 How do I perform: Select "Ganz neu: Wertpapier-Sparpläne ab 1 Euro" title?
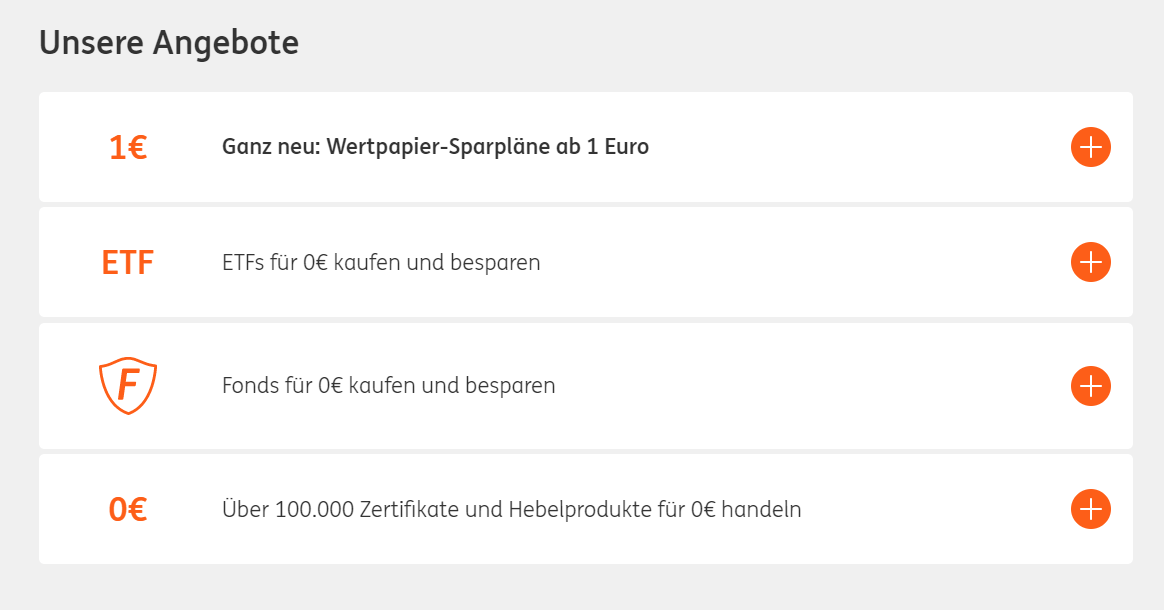coord(435,147)
